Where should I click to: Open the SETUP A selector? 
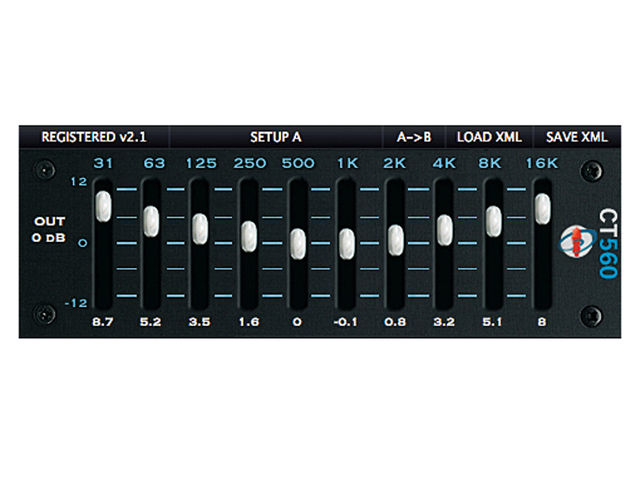276,137
